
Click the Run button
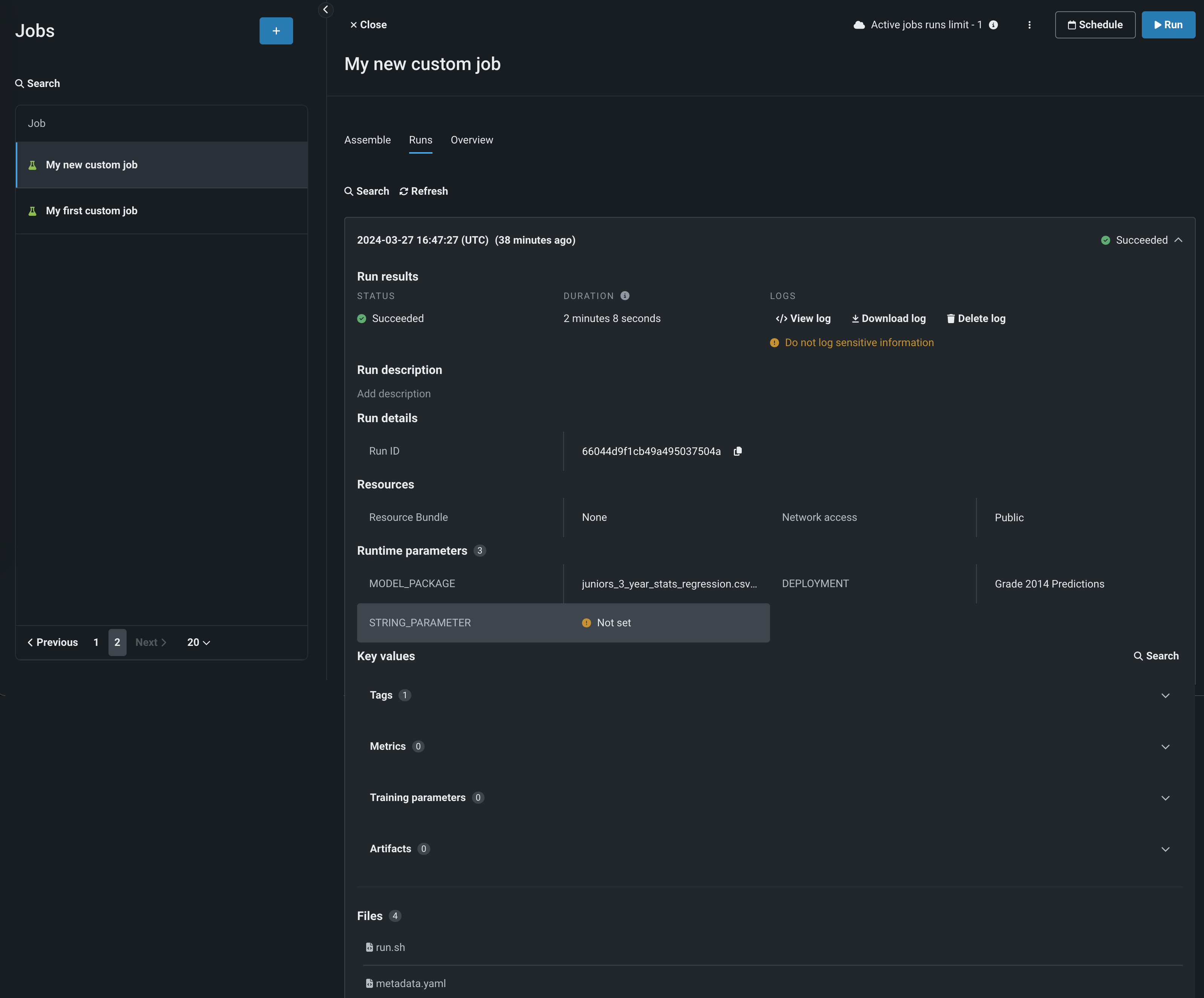pos(1168,24)
